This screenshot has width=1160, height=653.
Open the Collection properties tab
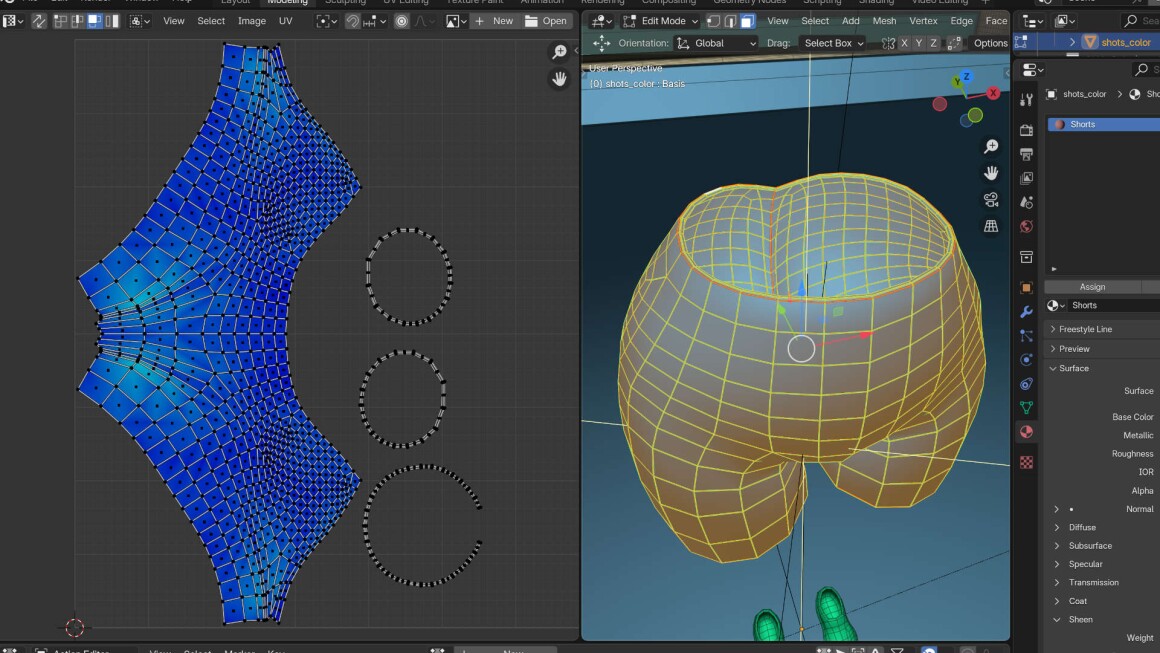click(x=1026, y=257)
